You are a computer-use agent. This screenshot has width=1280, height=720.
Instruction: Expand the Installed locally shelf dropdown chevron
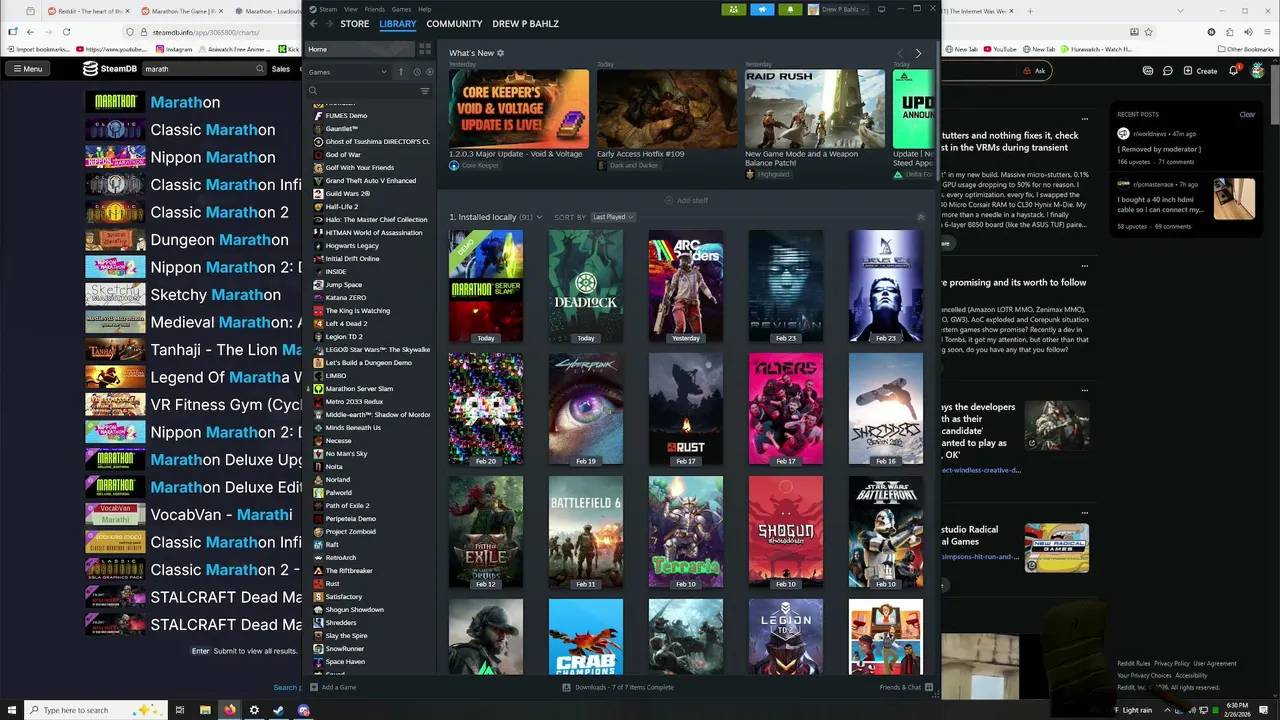tap(539, 217)
